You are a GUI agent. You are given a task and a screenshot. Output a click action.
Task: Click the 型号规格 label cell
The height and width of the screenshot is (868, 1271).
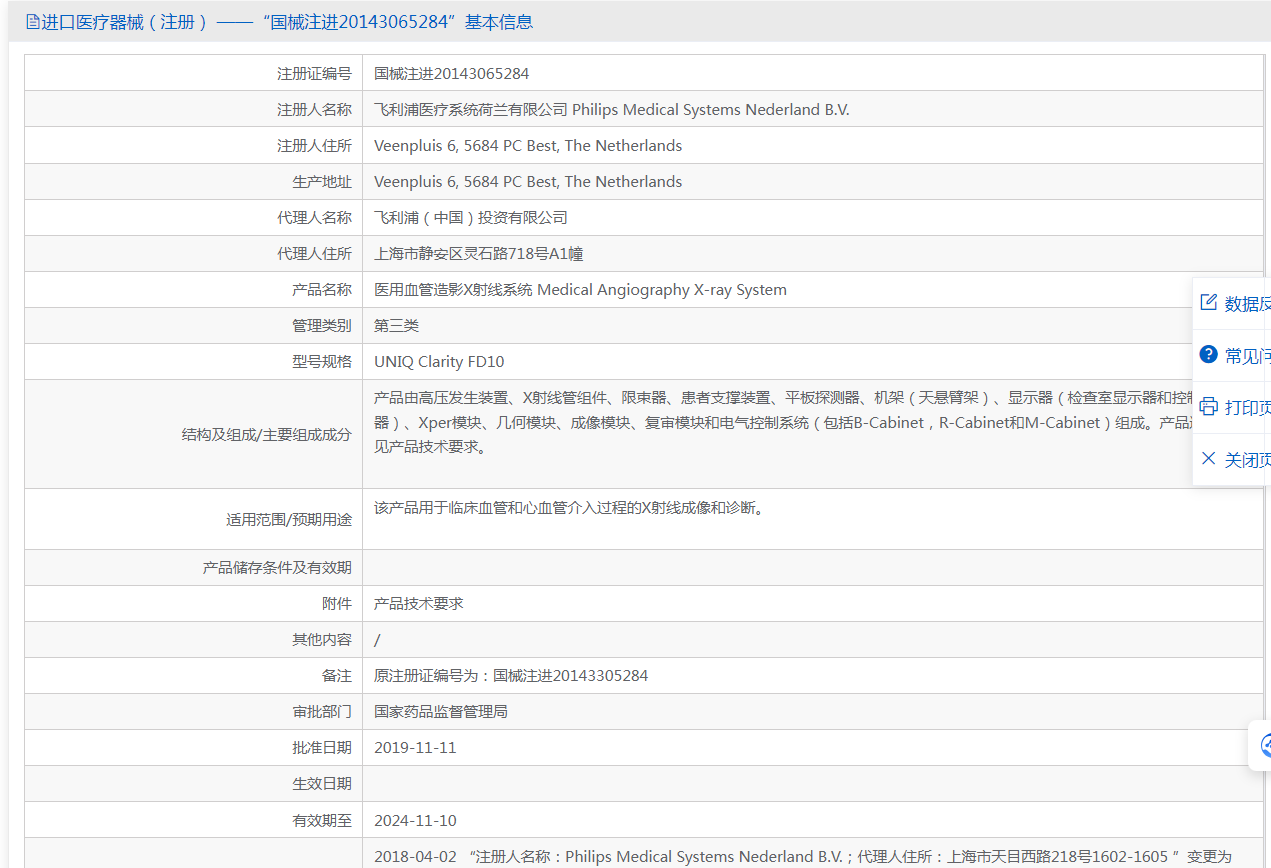point(194,361)
